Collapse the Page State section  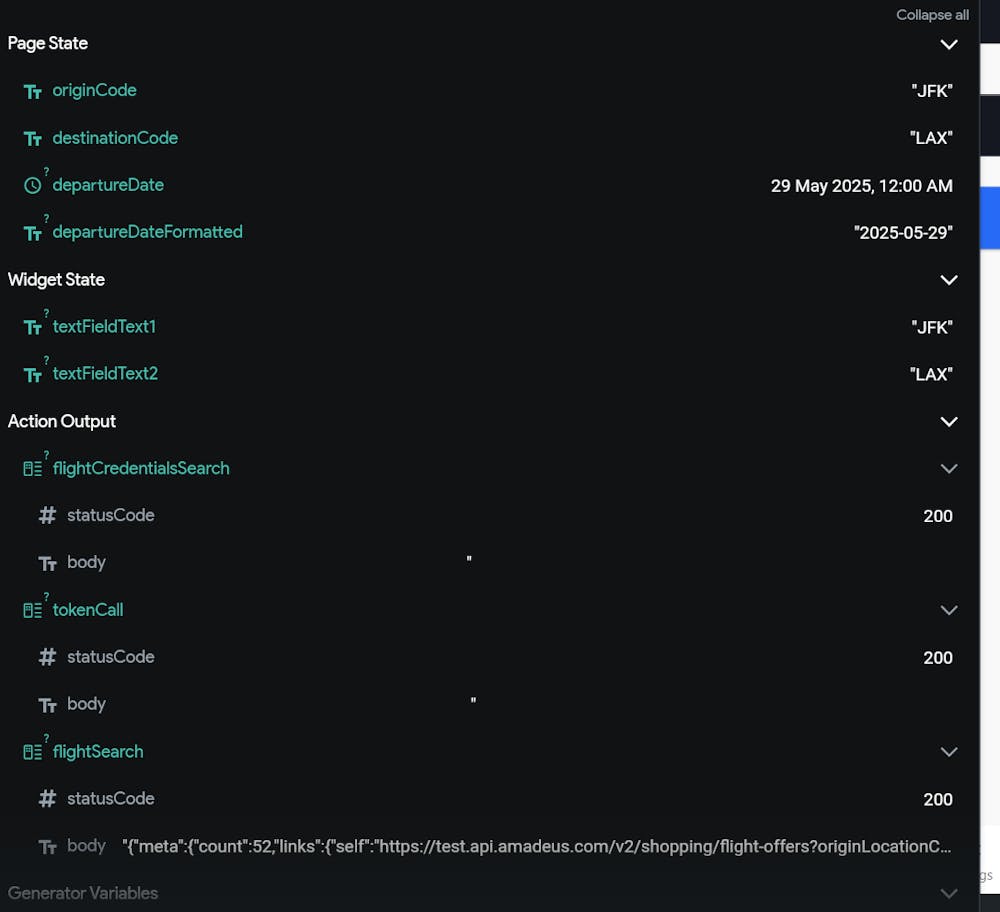point(949,44)
